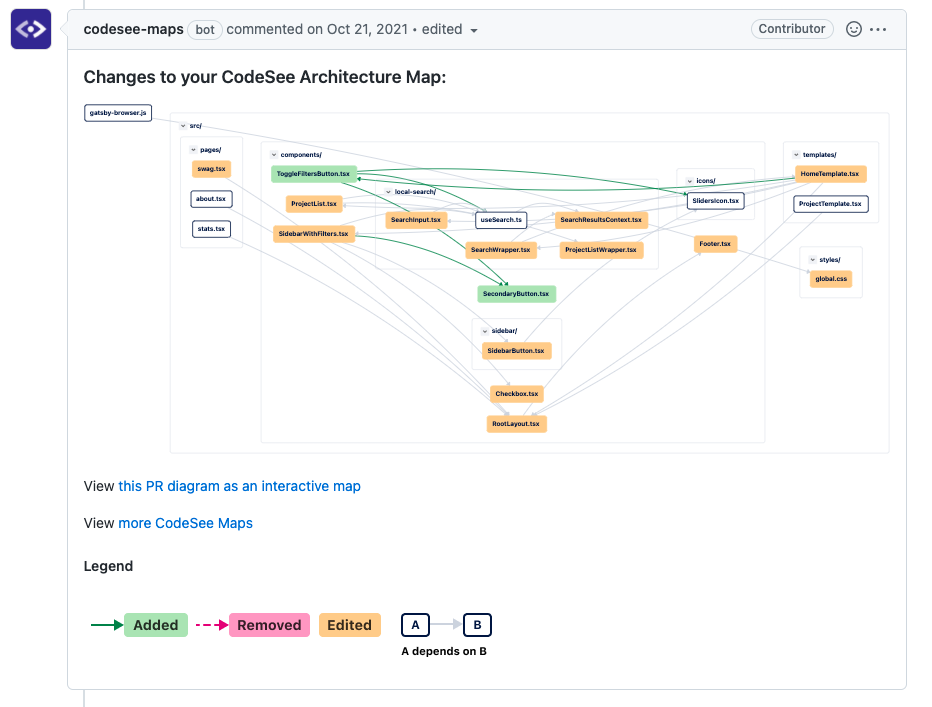Select the SearchResultsContext.tsx node

[x=601, y=219]
